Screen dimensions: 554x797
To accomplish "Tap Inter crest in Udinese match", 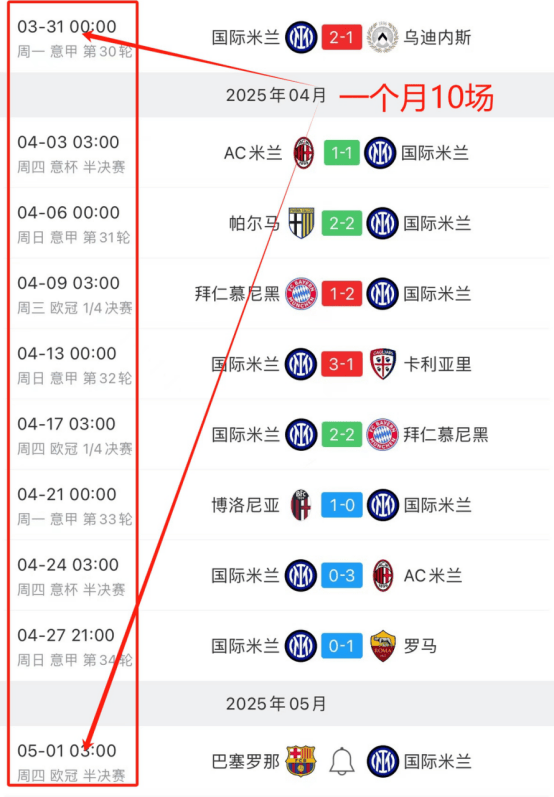I will click(301, 37).
